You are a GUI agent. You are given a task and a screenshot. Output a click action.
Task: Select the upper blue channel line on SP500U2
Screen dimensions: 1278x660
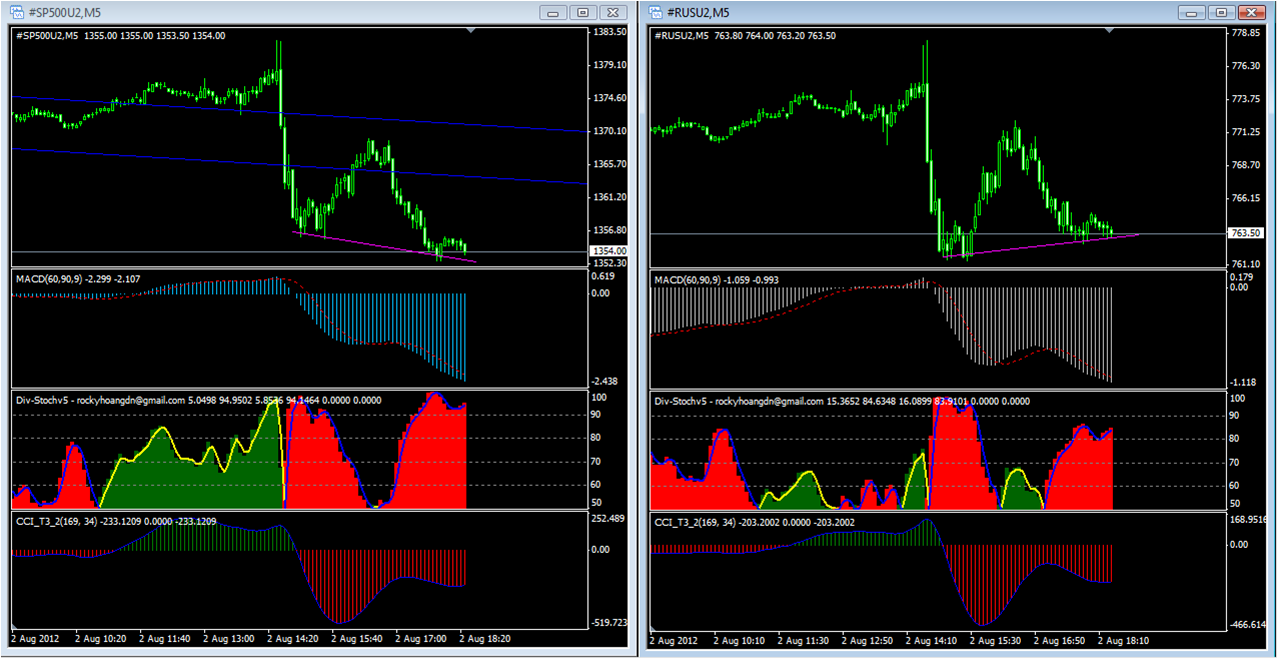[298, 114]
